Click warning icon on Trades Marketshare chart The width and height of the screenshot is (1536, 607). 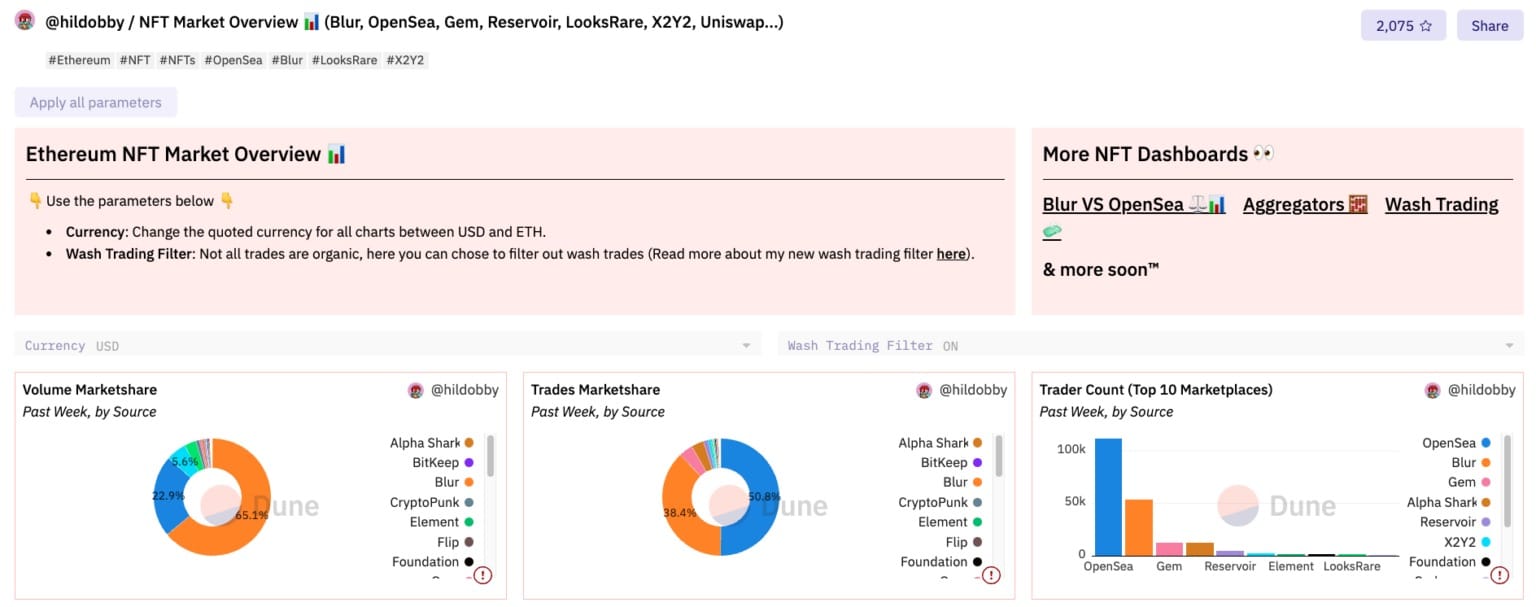pyautogui.click(x=991, y=575)
